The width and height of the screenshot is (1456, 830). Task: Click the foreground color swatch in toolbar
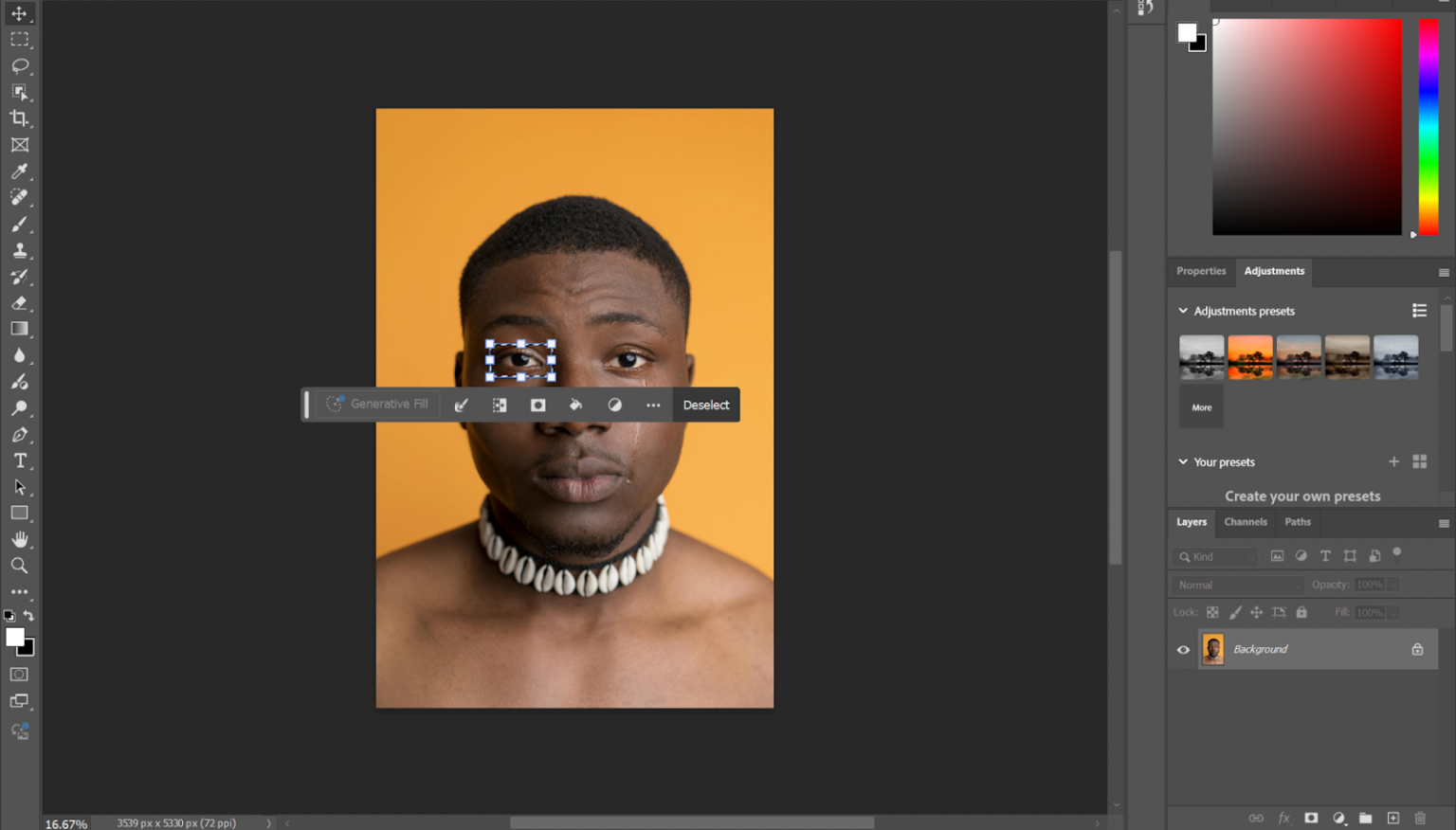tap(14, 638)
